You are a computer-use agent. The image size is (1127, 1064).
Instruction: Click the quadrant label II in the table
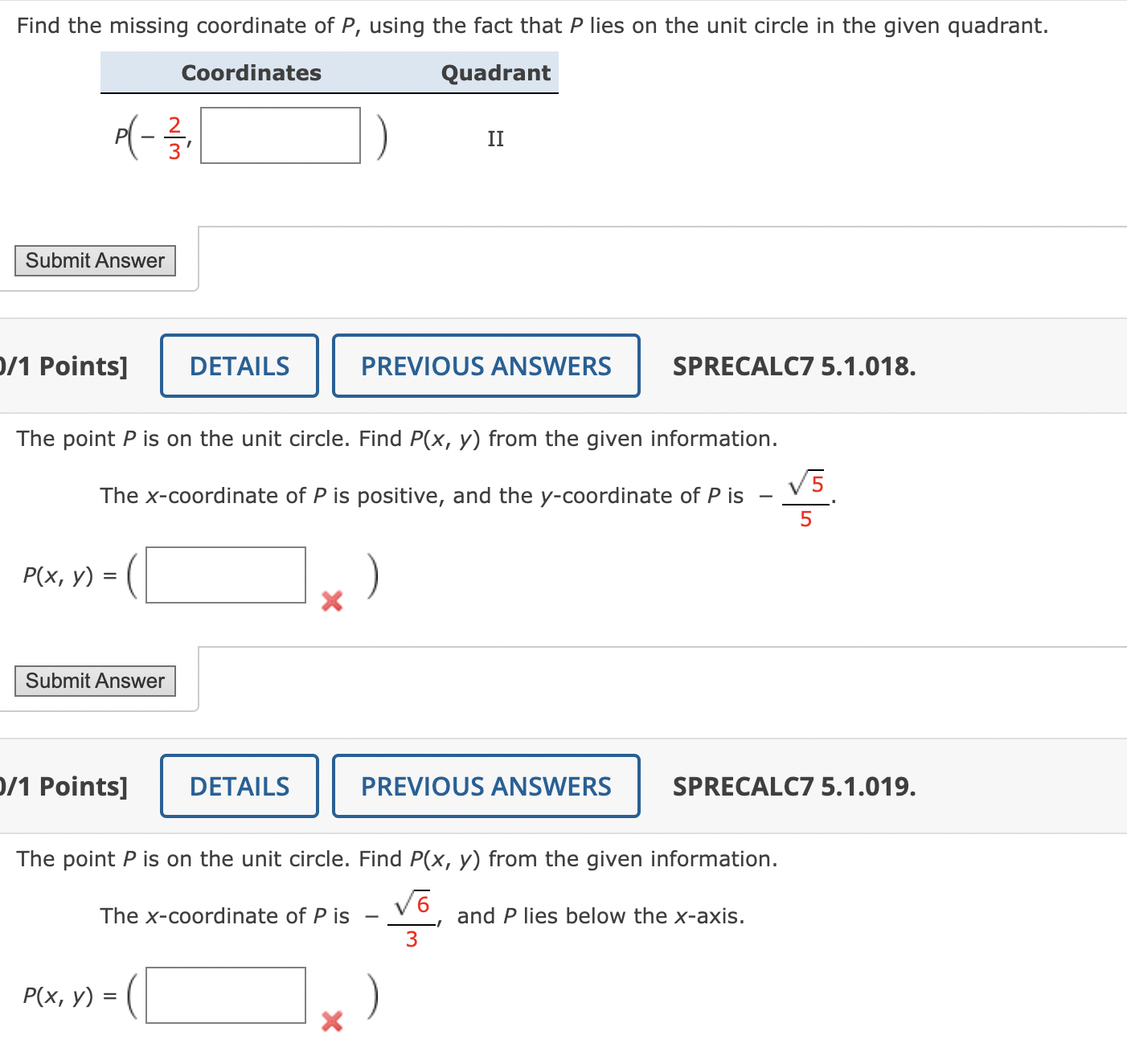495,138
